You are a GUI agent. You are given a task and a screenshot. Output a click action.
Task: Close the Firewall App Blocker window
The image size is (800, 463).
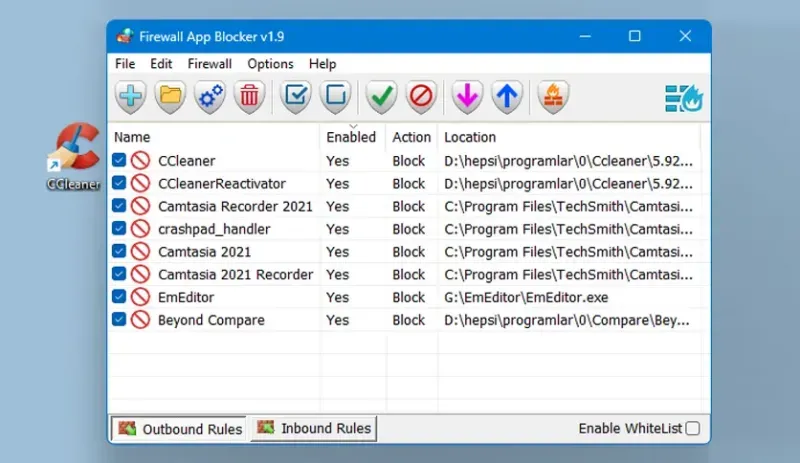tap(685, 36)
